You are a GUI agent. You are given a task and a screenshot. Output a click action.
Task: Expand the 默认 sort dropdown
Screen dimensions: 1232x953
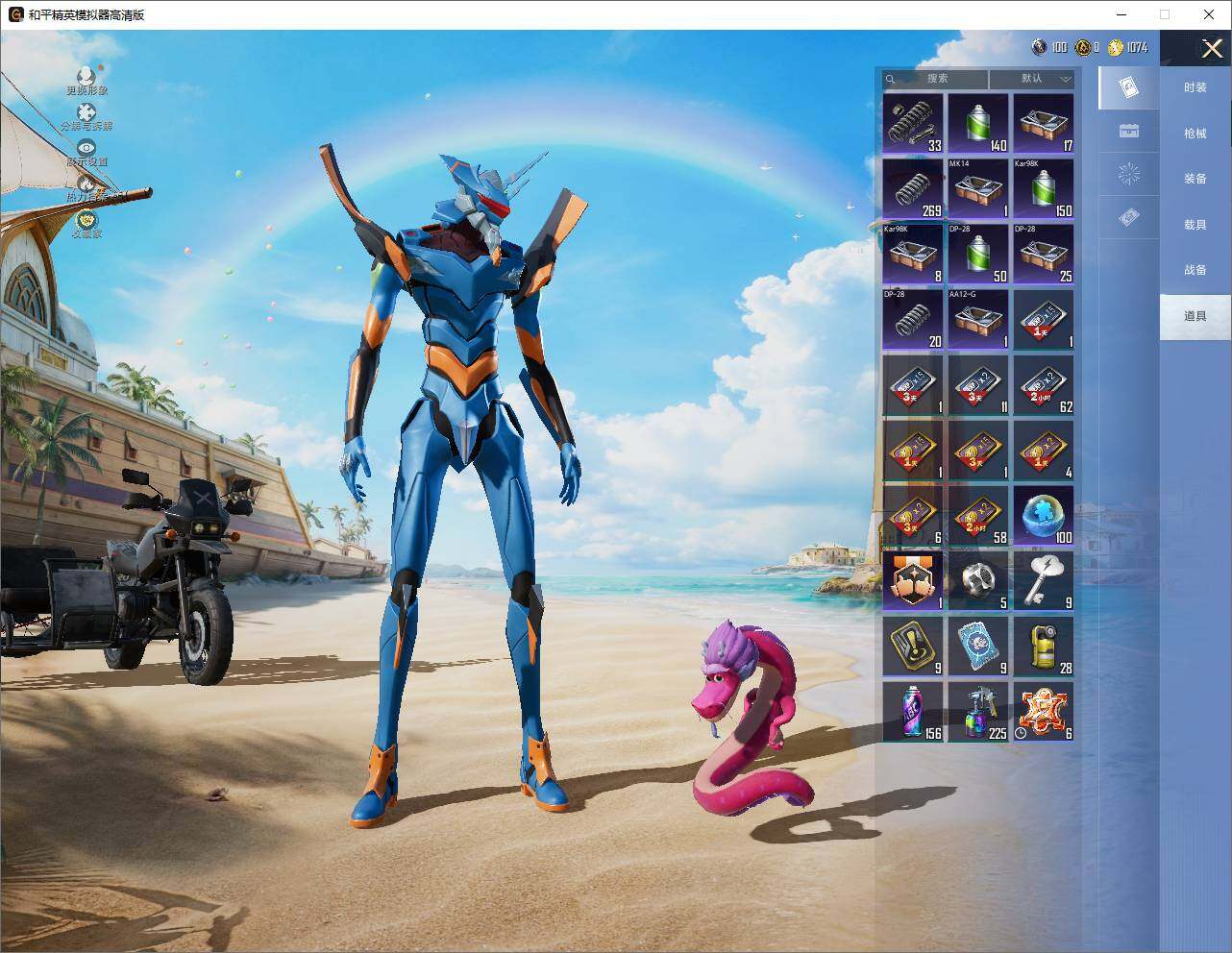1032,79
